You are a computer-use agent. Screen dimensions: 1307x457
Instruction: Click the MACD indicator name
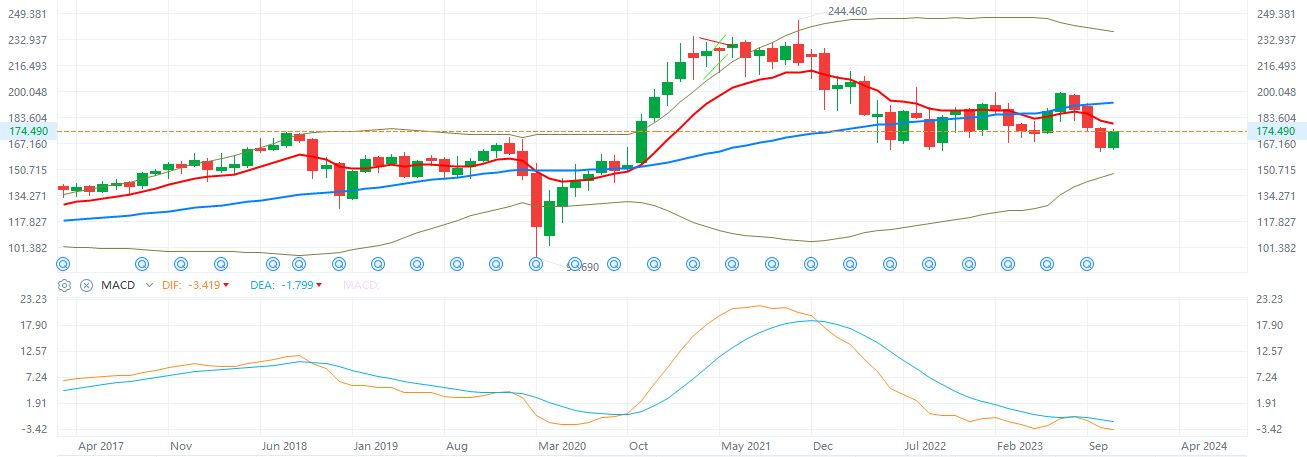[x=118, y=285]
